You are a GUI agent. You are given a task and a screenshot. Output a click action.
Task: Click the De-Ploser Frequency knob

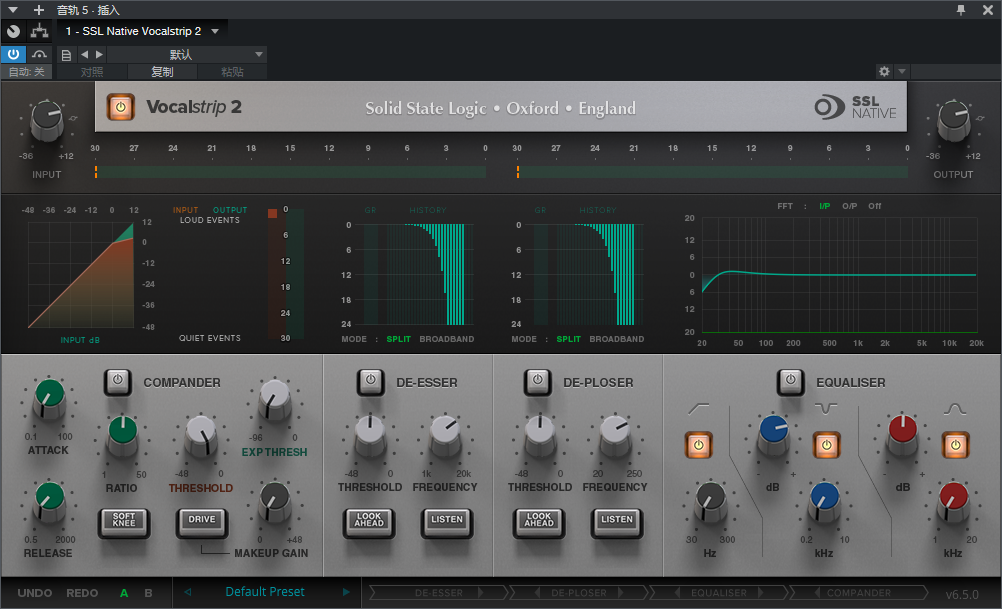[615, 435]
